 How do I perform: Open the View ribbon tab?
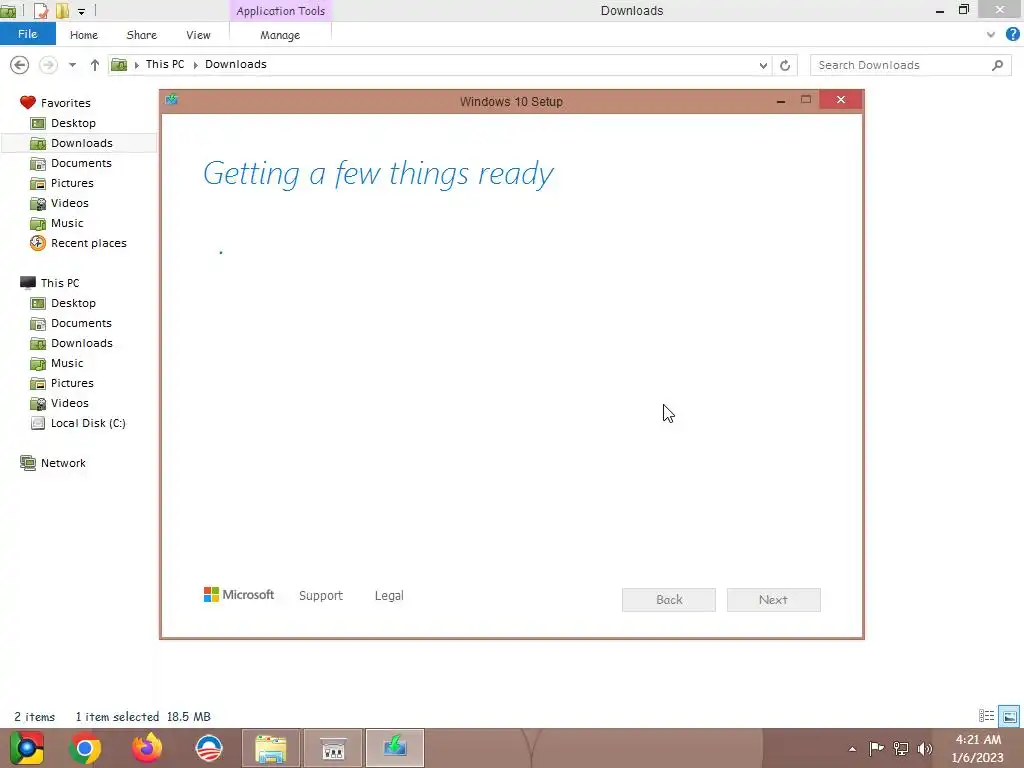(198, 35)
